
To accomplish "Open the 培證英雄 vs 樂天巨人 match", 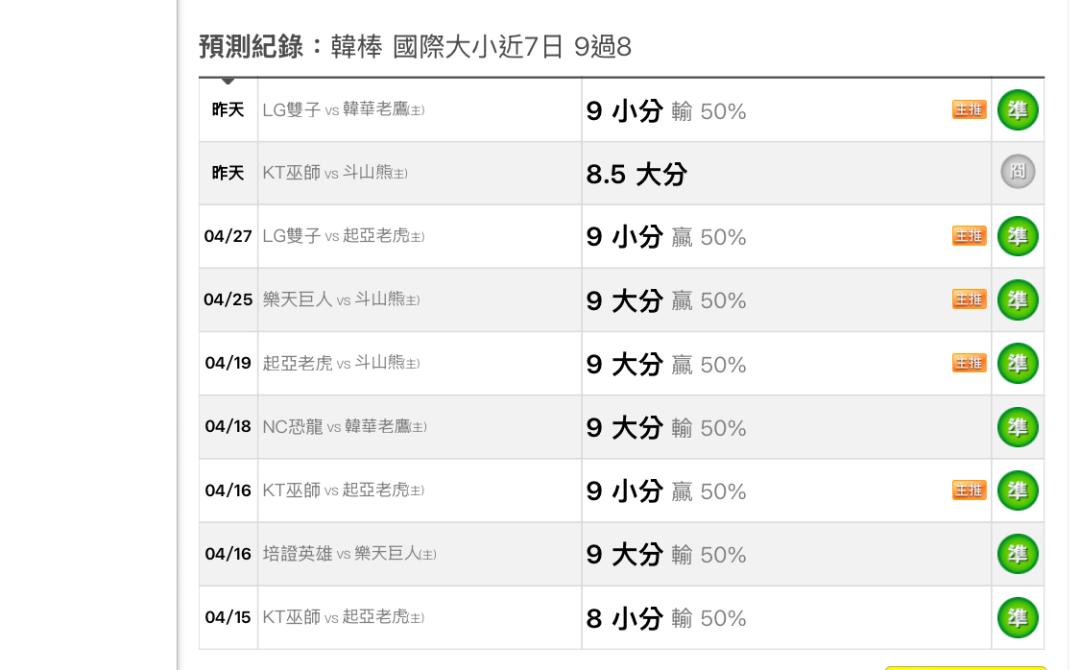I will [349, 555].
